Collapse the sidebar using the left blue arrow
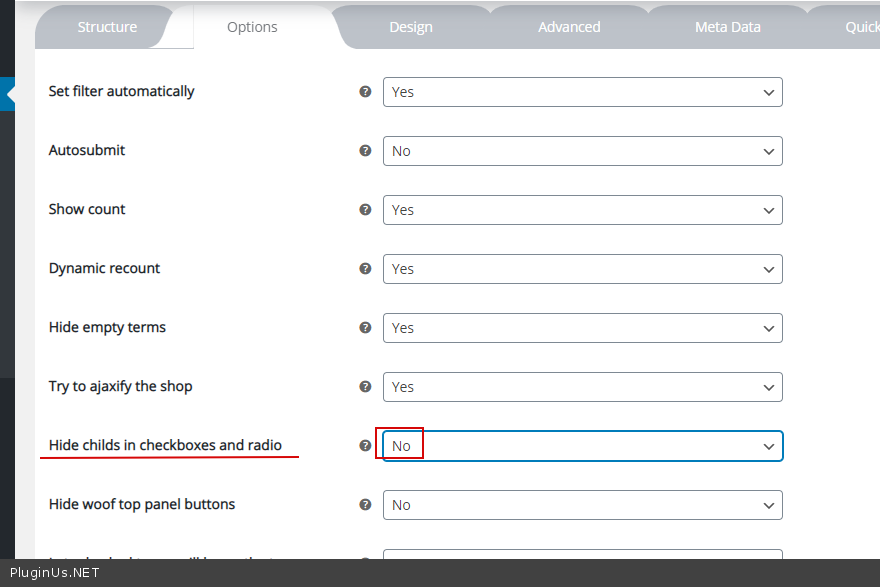This screenshot has width=880, height=587. (x=8, y=94)
